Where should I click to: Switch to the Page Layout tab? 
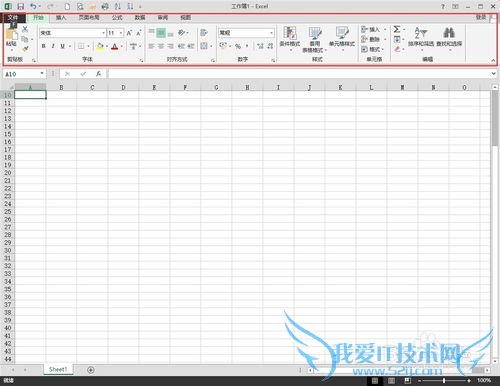tap(89, 18)
